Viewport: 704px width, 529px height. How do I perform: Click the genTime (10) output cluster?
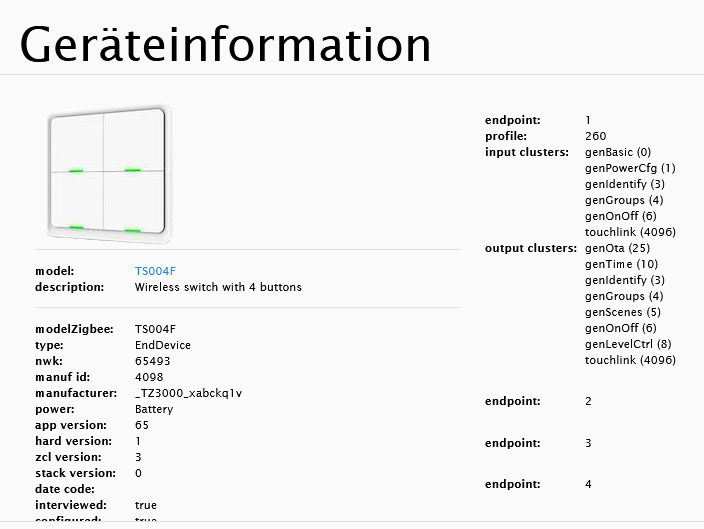(621, 264)
